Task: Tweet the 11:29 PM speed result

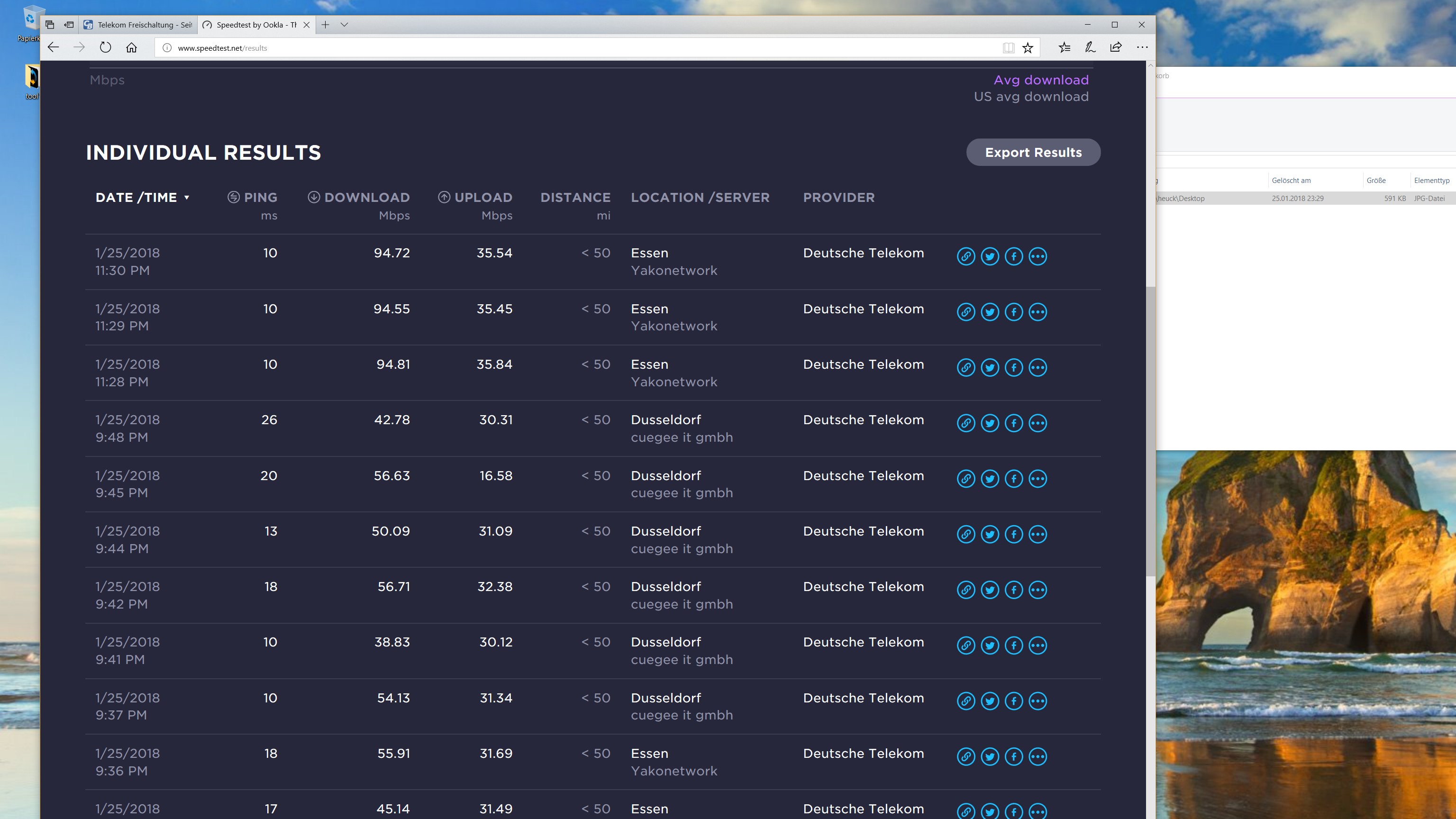Action: [990, 312]
